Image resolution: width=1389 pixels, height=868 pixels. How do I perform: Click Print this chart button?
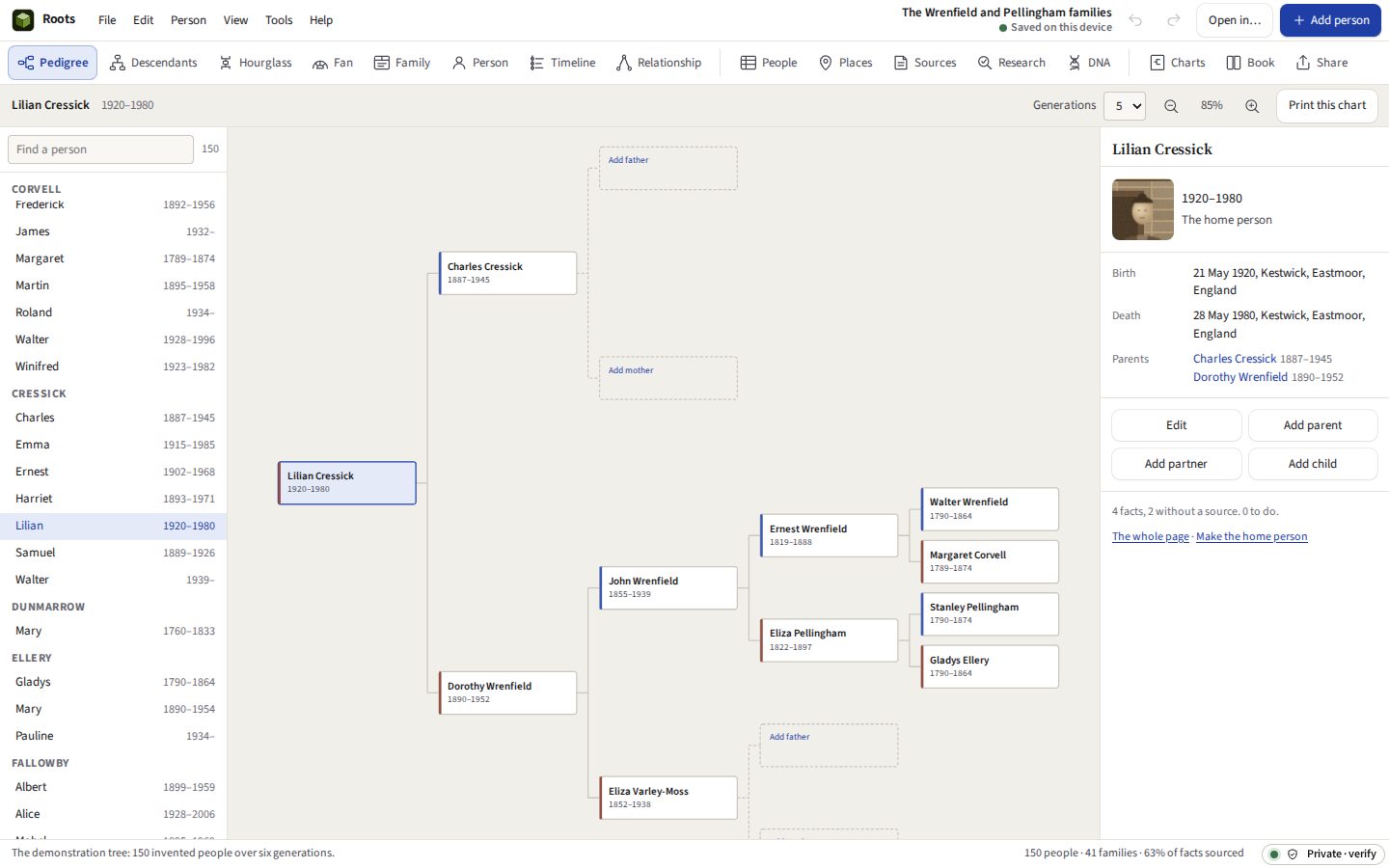tap(1326, 106)
